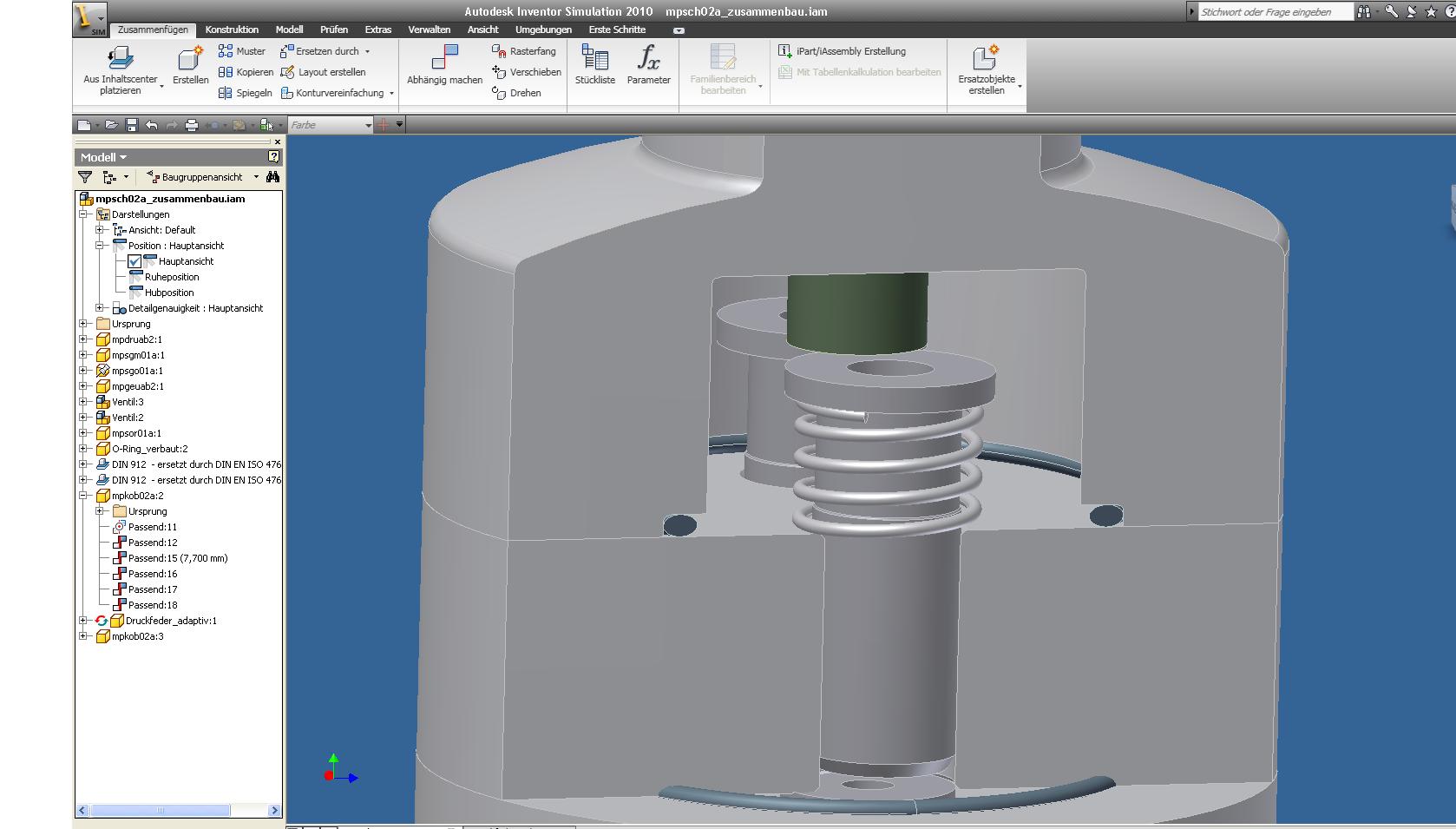Click iPart/iAssembly Erstellung button
This screenshot has height=829, width=1456.
coord(843,51)
